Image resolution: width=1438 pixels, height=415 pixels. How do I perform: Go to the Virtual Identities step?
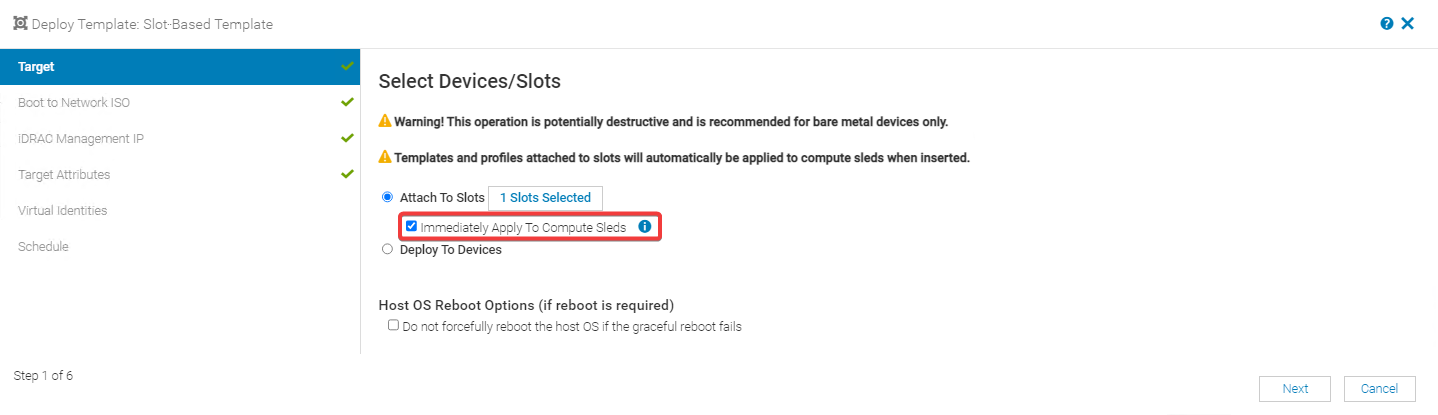click(x=62, y=210)
